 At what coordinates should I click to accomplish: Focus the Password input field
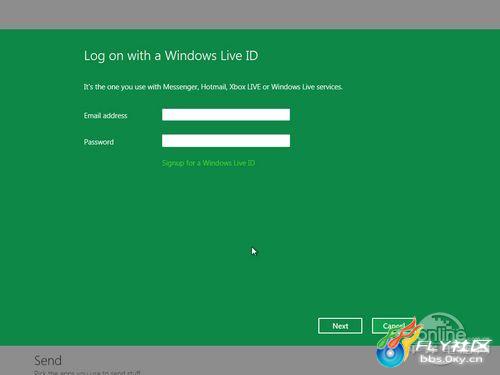226,141
